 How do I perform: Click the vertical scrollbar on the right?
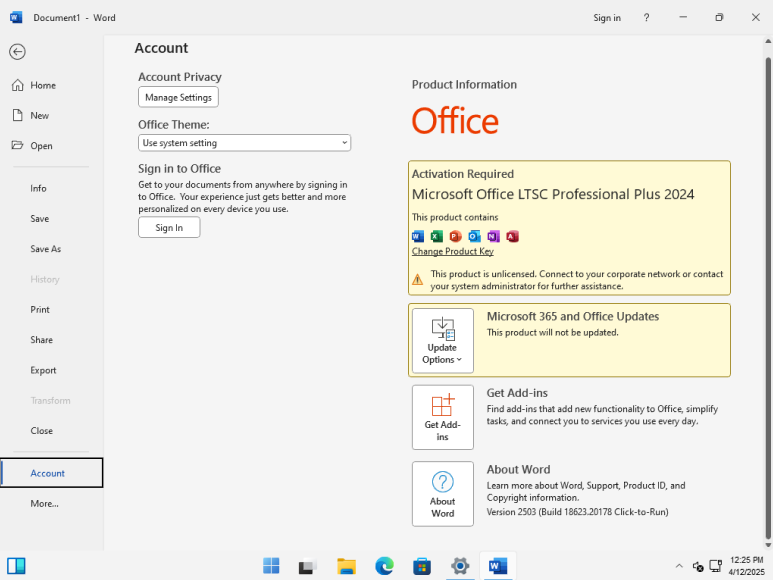point(768,296)
